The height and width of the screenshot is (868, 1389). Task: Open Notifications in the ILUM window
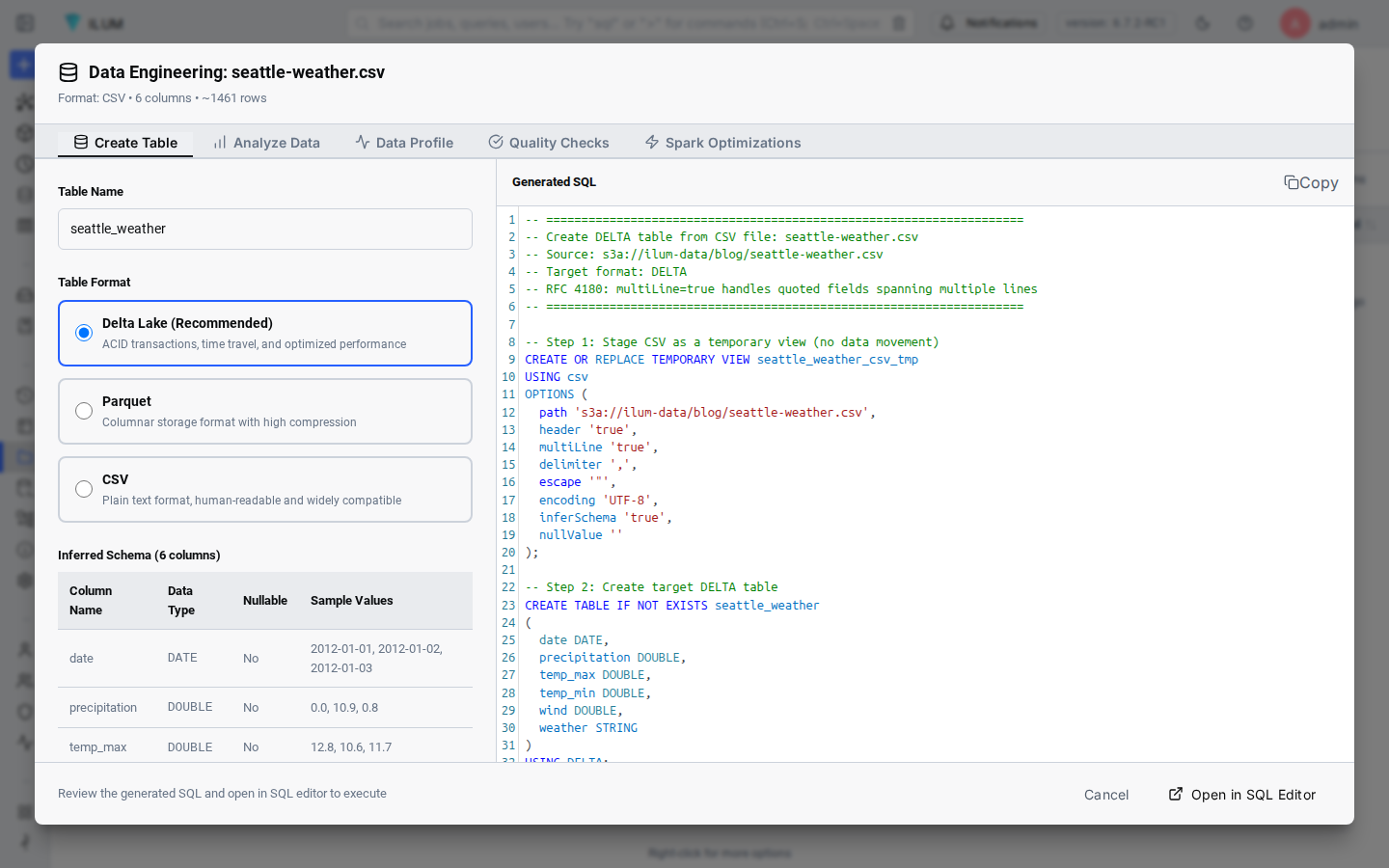tap(990, 23)
